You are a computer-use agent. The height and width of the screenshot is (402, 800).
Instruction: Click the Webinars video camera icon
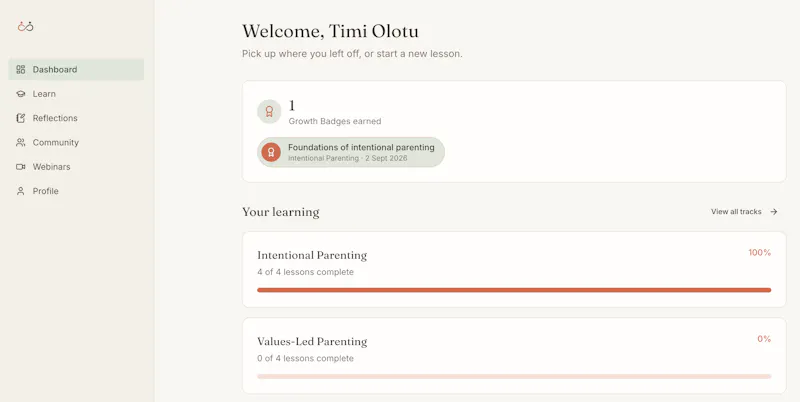tap(20, 167)
